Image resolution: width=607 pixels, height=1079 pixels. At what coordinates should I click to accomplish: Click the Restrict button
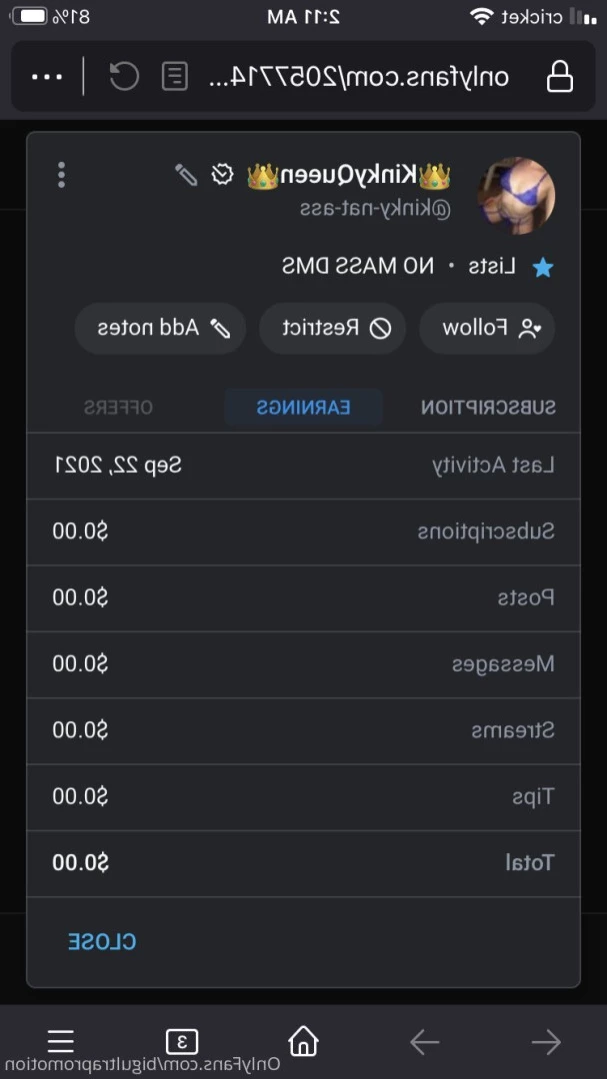tap(332, 328)
